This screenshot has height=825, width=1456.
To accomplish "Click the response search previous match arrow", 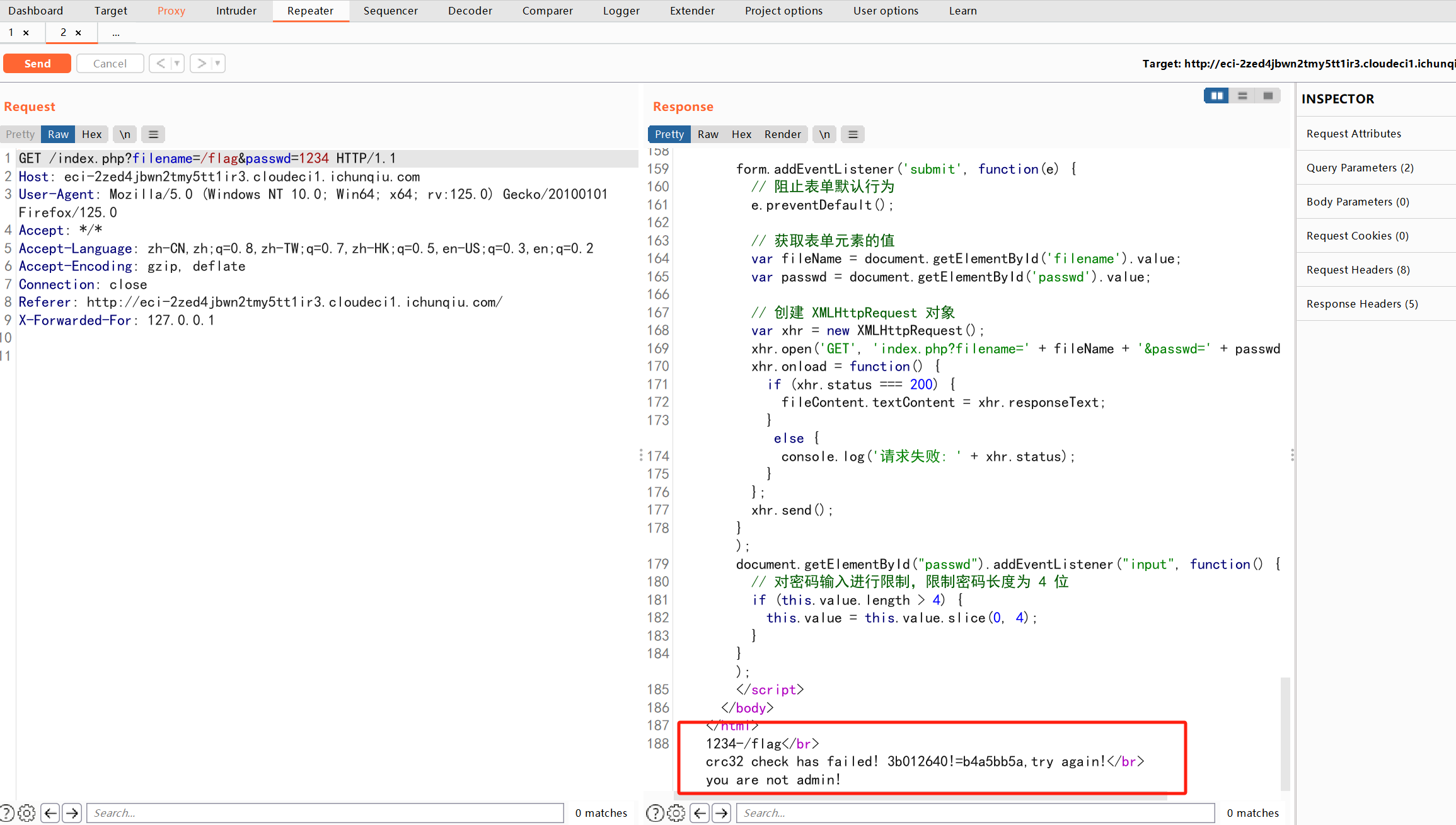I will point(700,813).
